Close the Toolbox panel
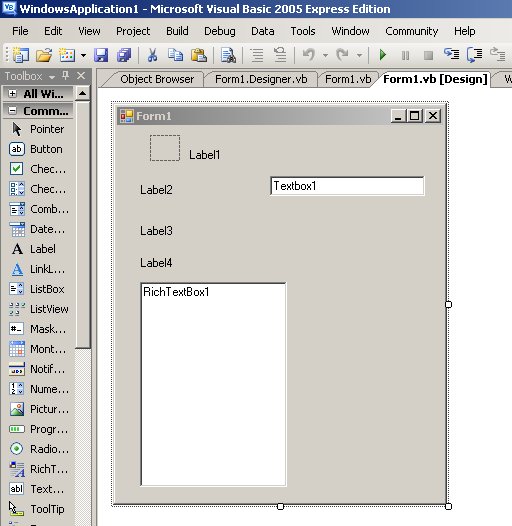 click(x=81, y=76)
